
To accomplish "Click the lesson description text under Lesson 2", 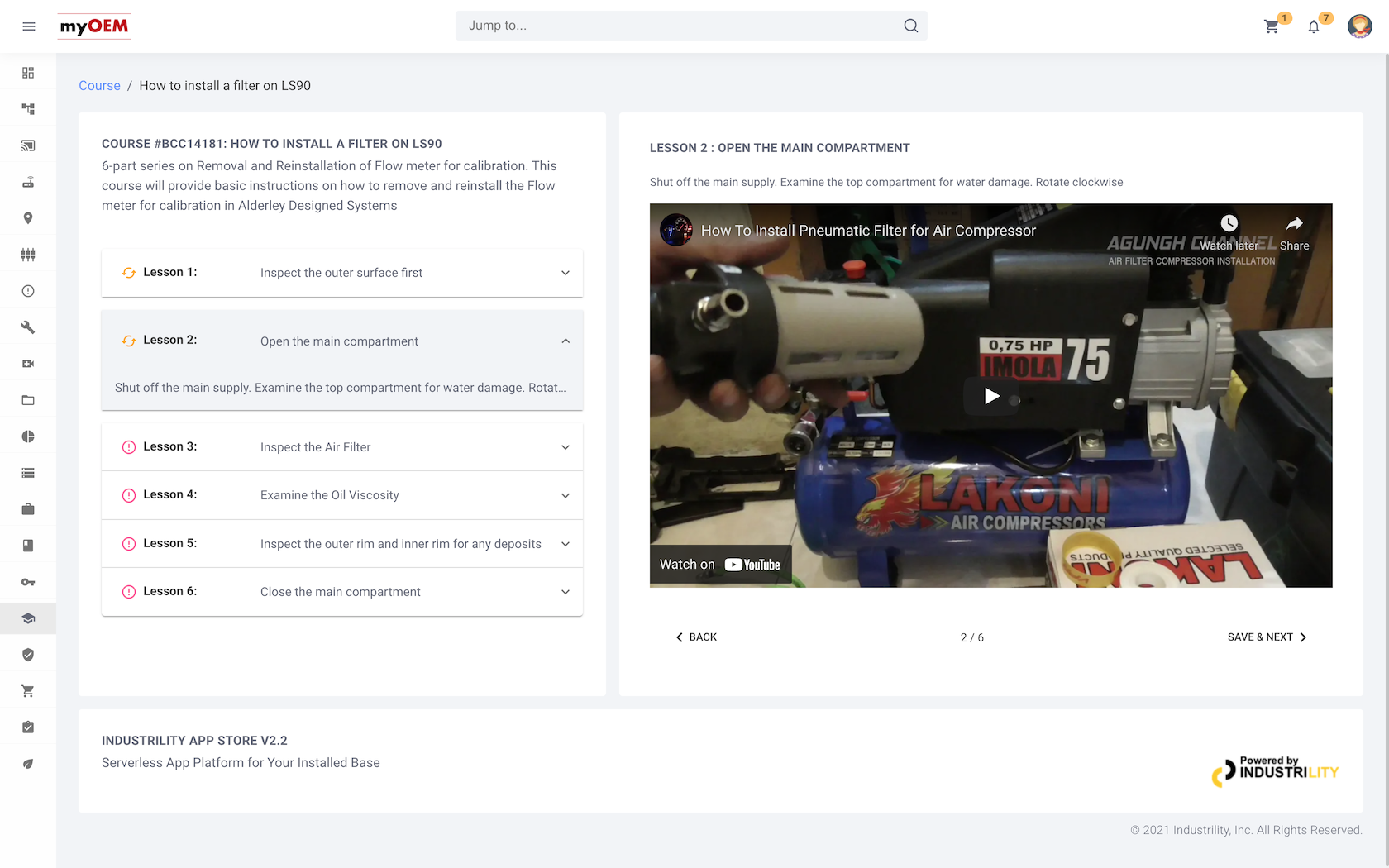I will coord(341,388).
